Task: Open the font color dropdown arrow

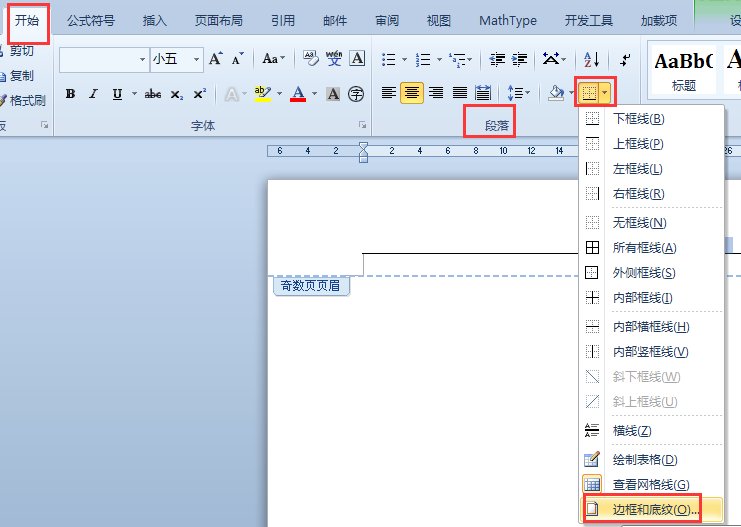Action: coord(315,94)
